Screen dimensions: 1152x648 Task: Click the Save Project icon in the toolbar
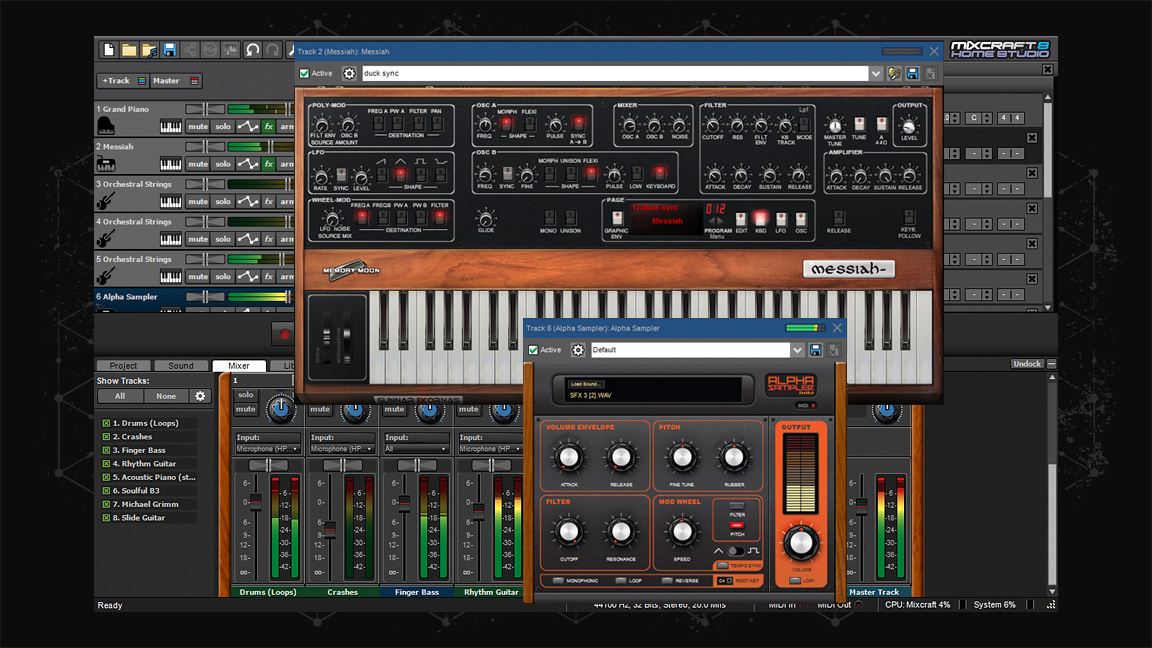tap(167, 49)
